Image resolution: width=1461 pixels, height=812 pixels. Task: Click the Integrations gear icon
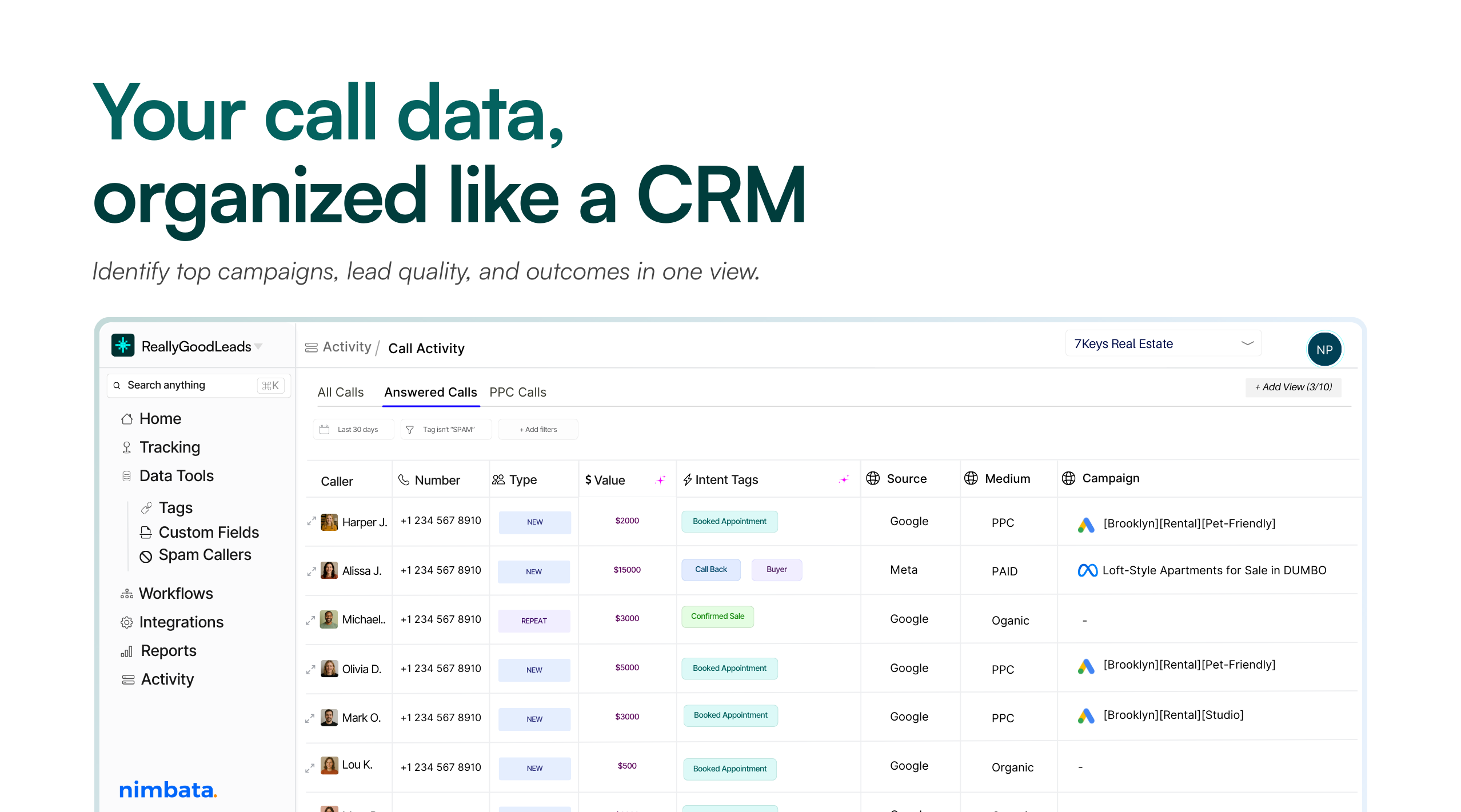point(126,622)
